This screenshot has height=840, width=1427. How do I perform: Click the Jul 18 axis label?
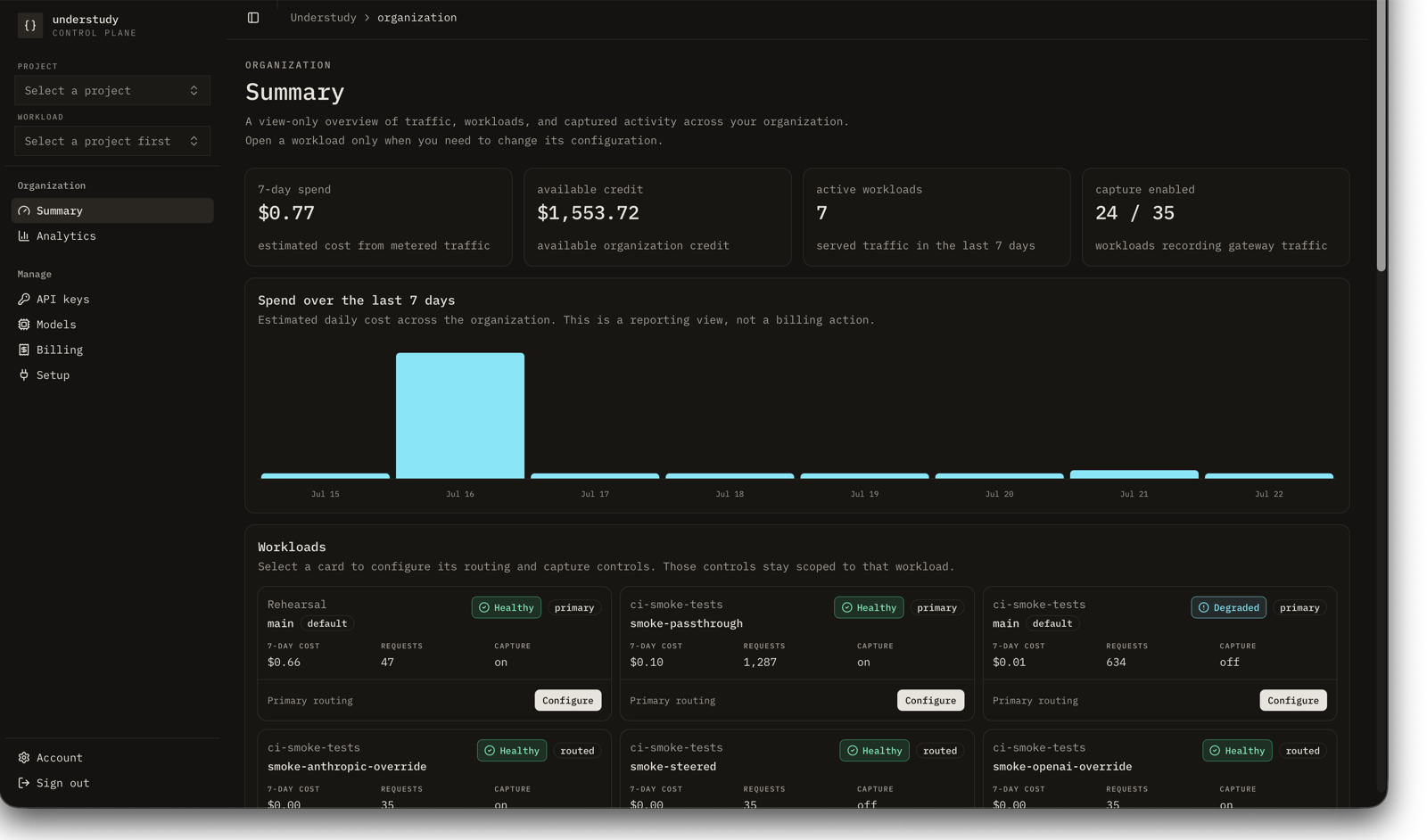pyautogui.click(x=730, y=494)
